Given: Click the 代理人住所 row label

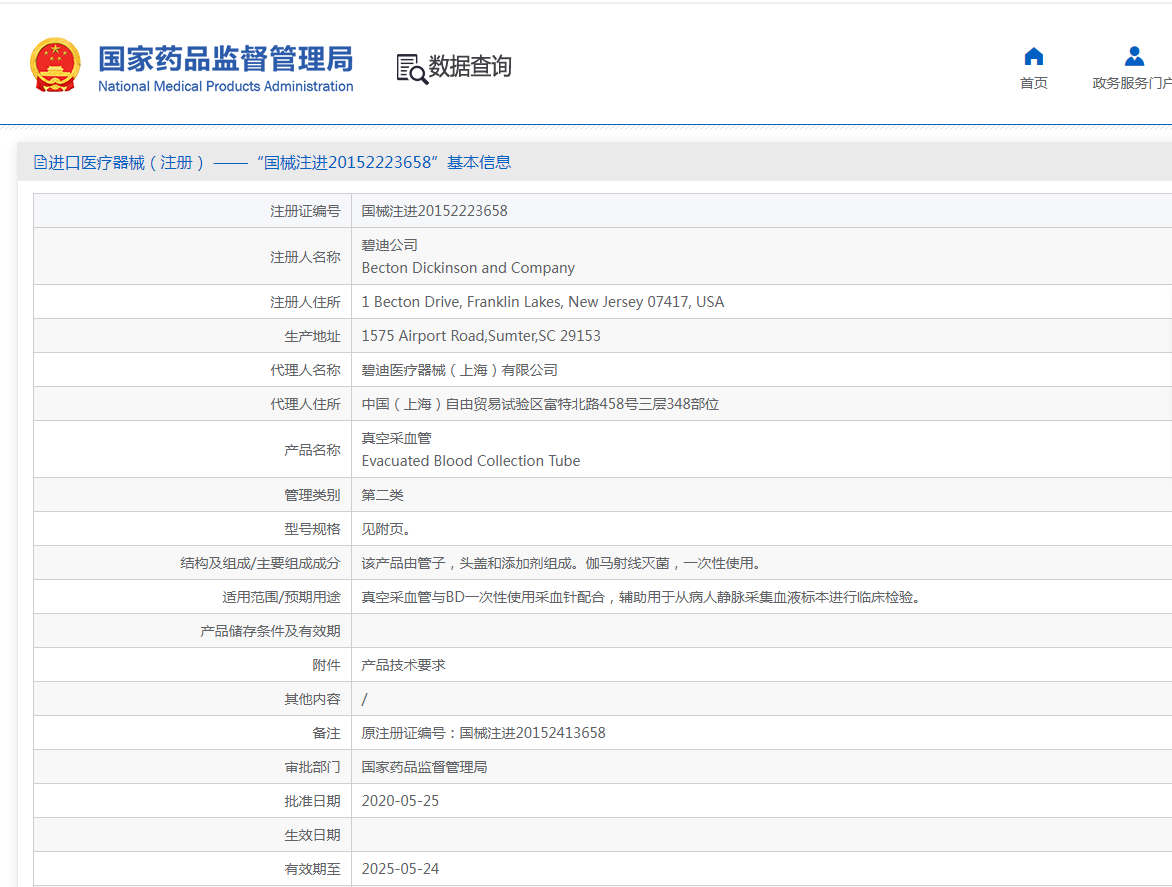Looking at the screenshot, I should pos(305,404).
